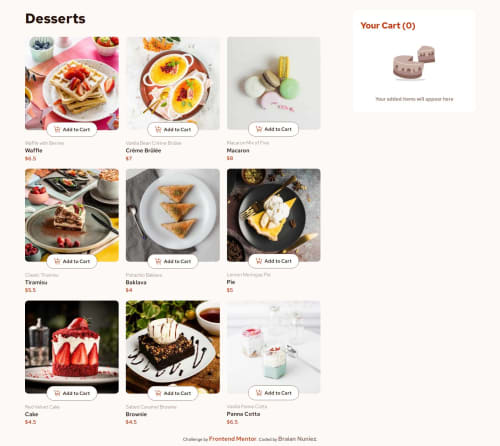Click the salted caramel brownie photo
This screenshot has height=446, width=500.
[173, 347]
